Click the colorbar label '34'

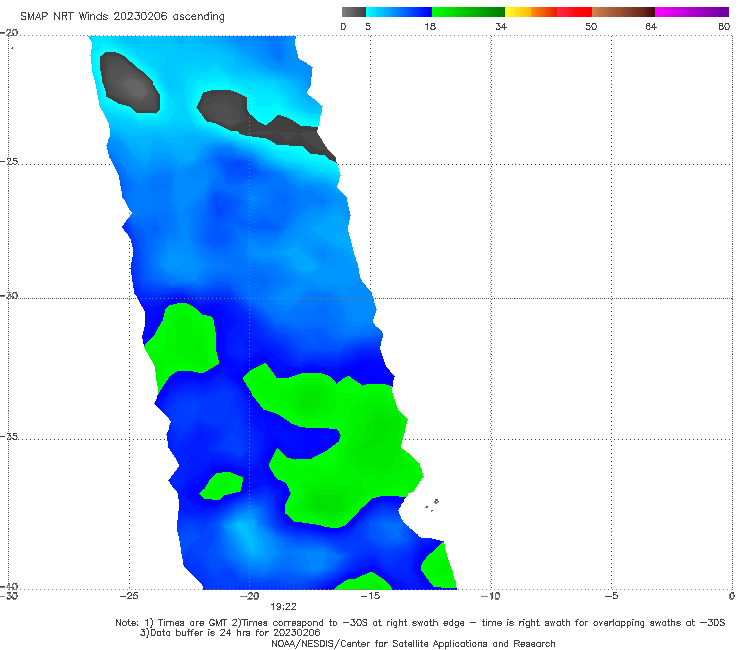pyautogui.click(x=501, y=26)
